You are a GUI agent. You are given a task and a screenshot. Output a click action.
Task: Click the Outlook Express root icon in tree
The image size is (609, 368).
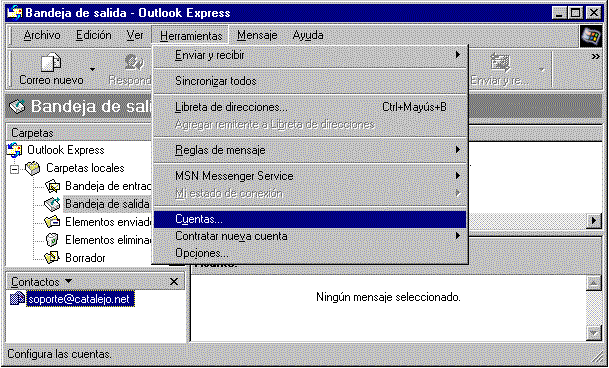click(15, 150)
